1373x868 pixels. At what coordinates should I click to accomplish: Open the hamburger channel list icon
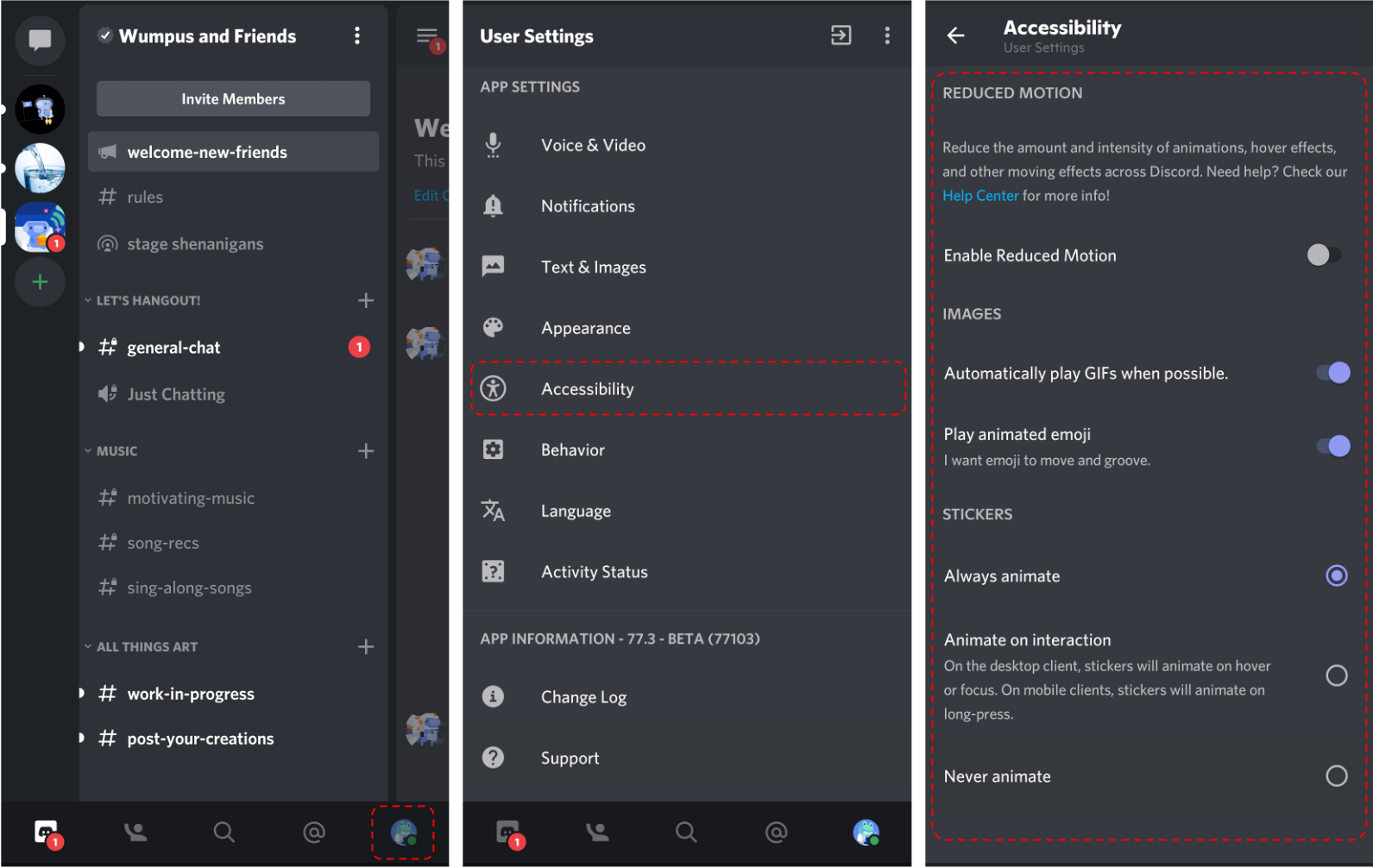pos(427,36)
